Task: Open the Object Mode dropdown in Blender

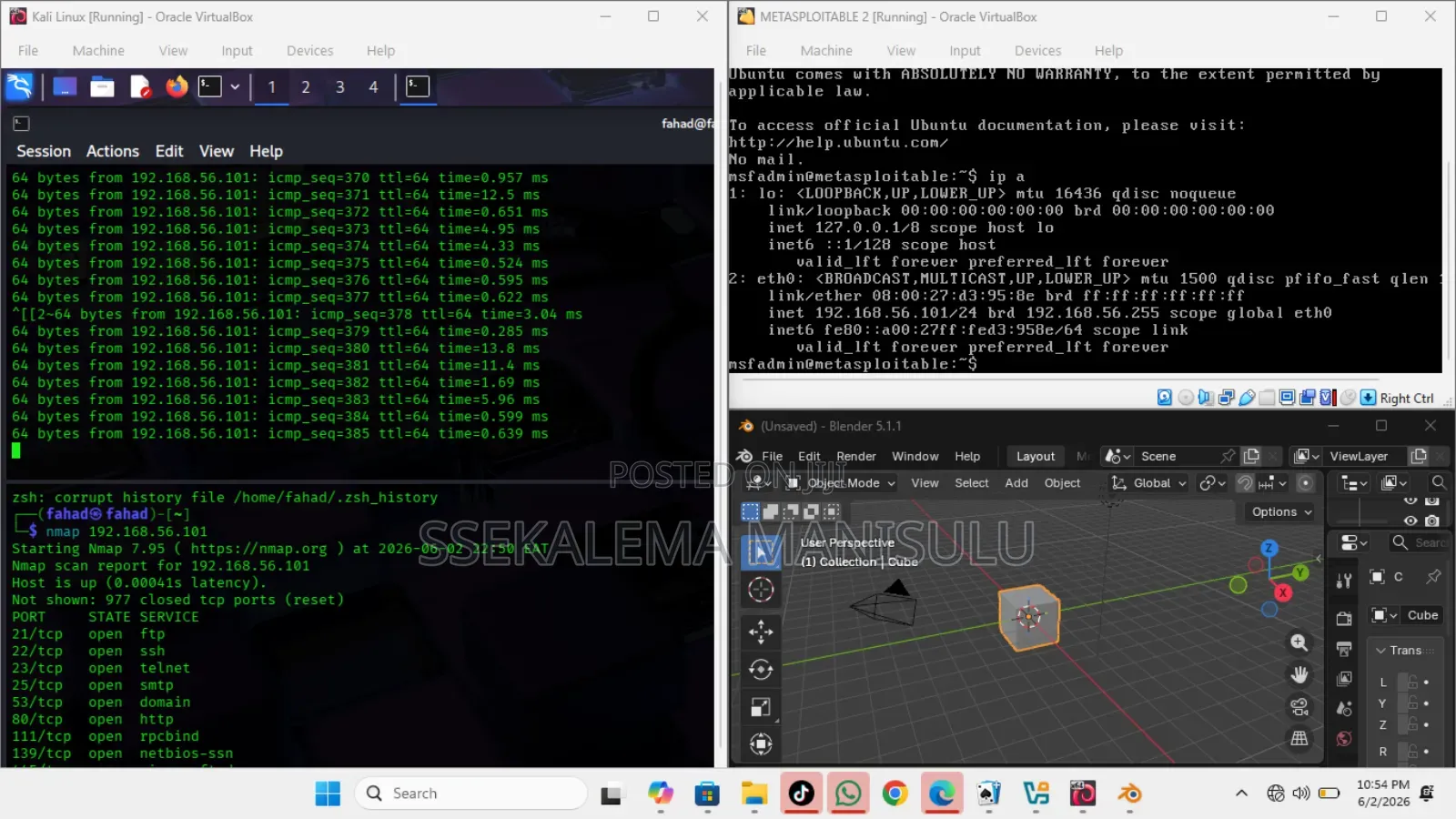Action: pyautogui.click(x=842, y=483)
